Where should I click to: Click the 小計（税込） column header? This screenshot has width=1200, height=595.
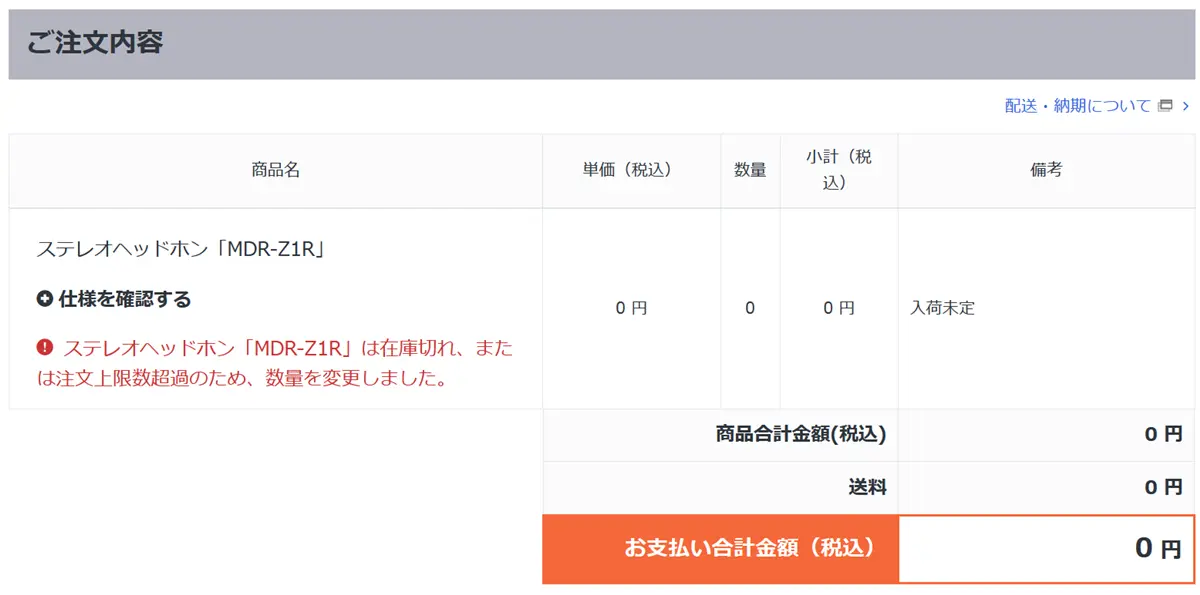point(838,170)
